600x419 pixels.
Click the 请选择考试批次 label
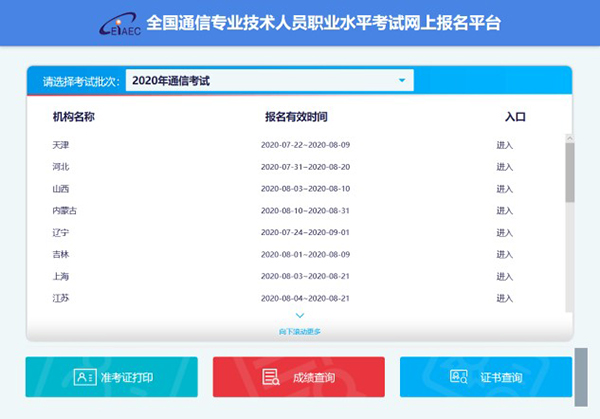pos(81,81)
